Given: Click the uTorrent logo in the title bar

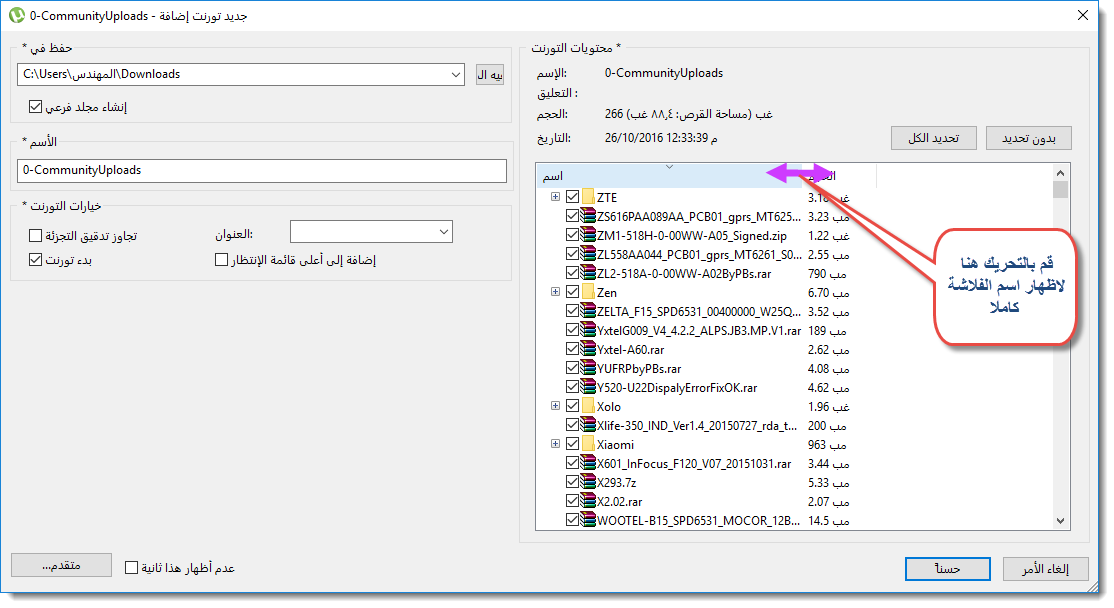Looking at the screenshot, I should pos(16,16).
